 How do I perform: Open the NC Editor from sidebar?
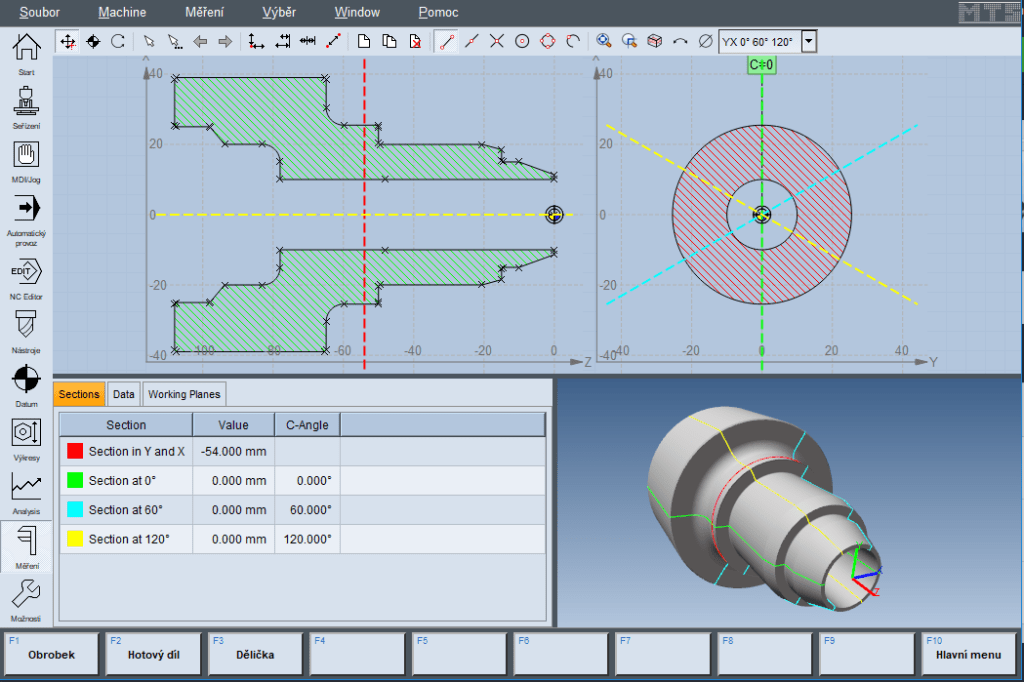click(x=27, y=272)
